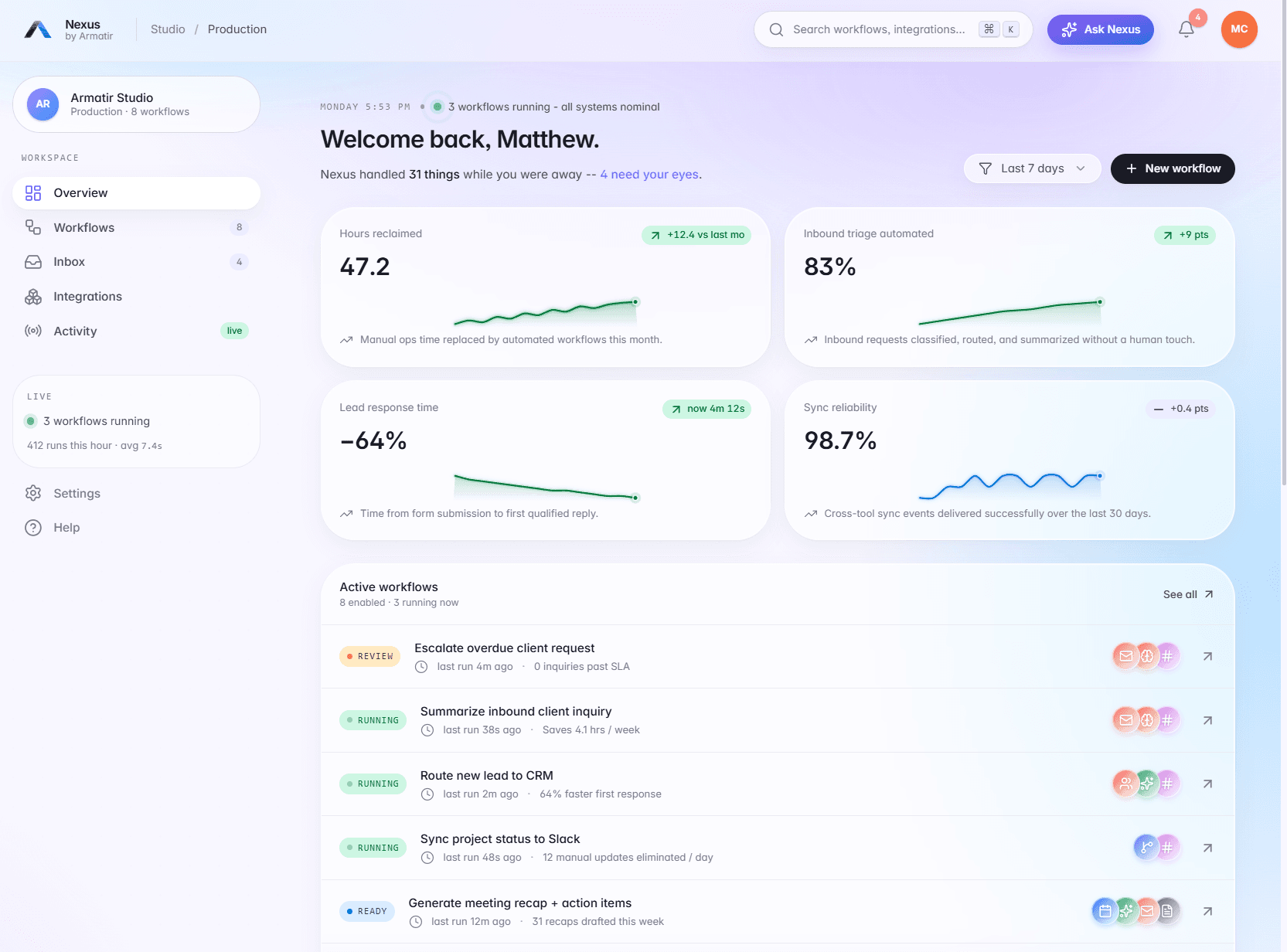Click the Sync reliability sparkline end point
This screenshot has width=1287, height=952.
(1100, 476)
